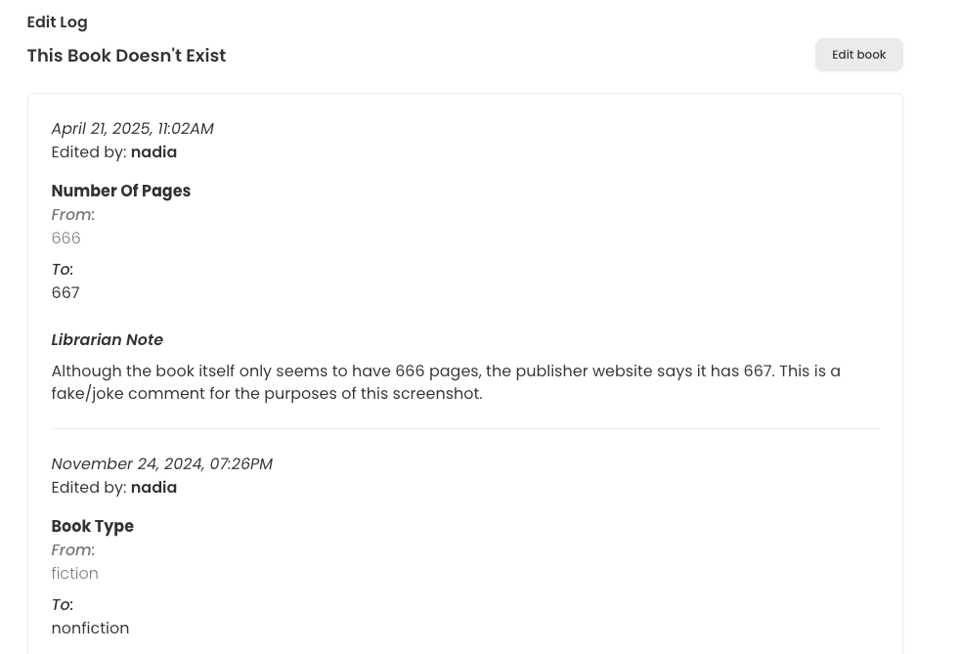Click the November 24, 2024 timestamp

(x=161, y=463)
